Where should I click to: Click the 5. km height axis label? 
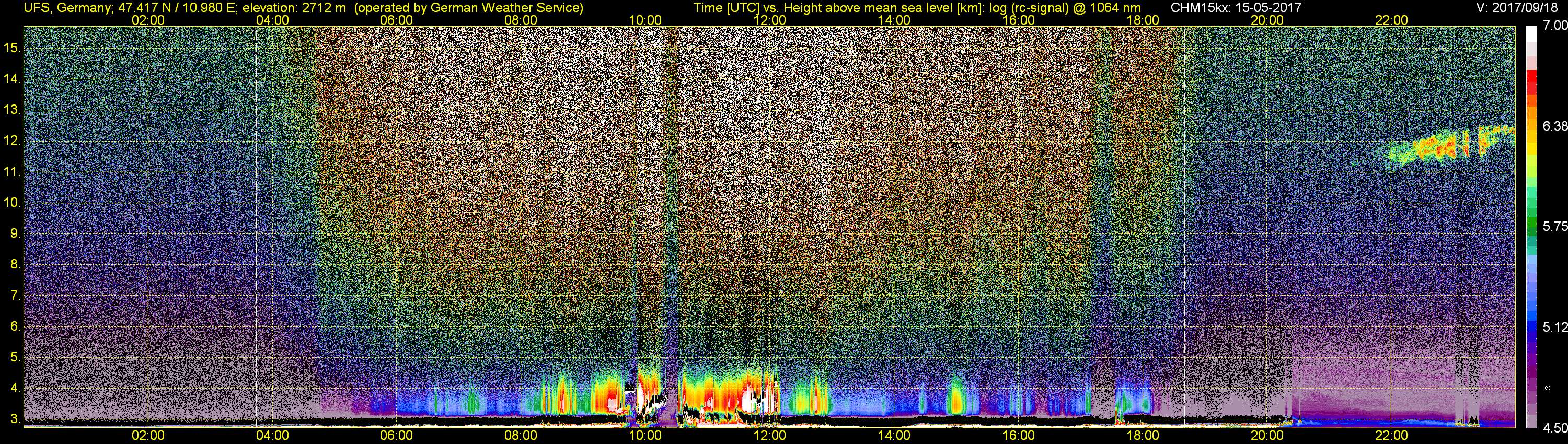coord(15,357)
